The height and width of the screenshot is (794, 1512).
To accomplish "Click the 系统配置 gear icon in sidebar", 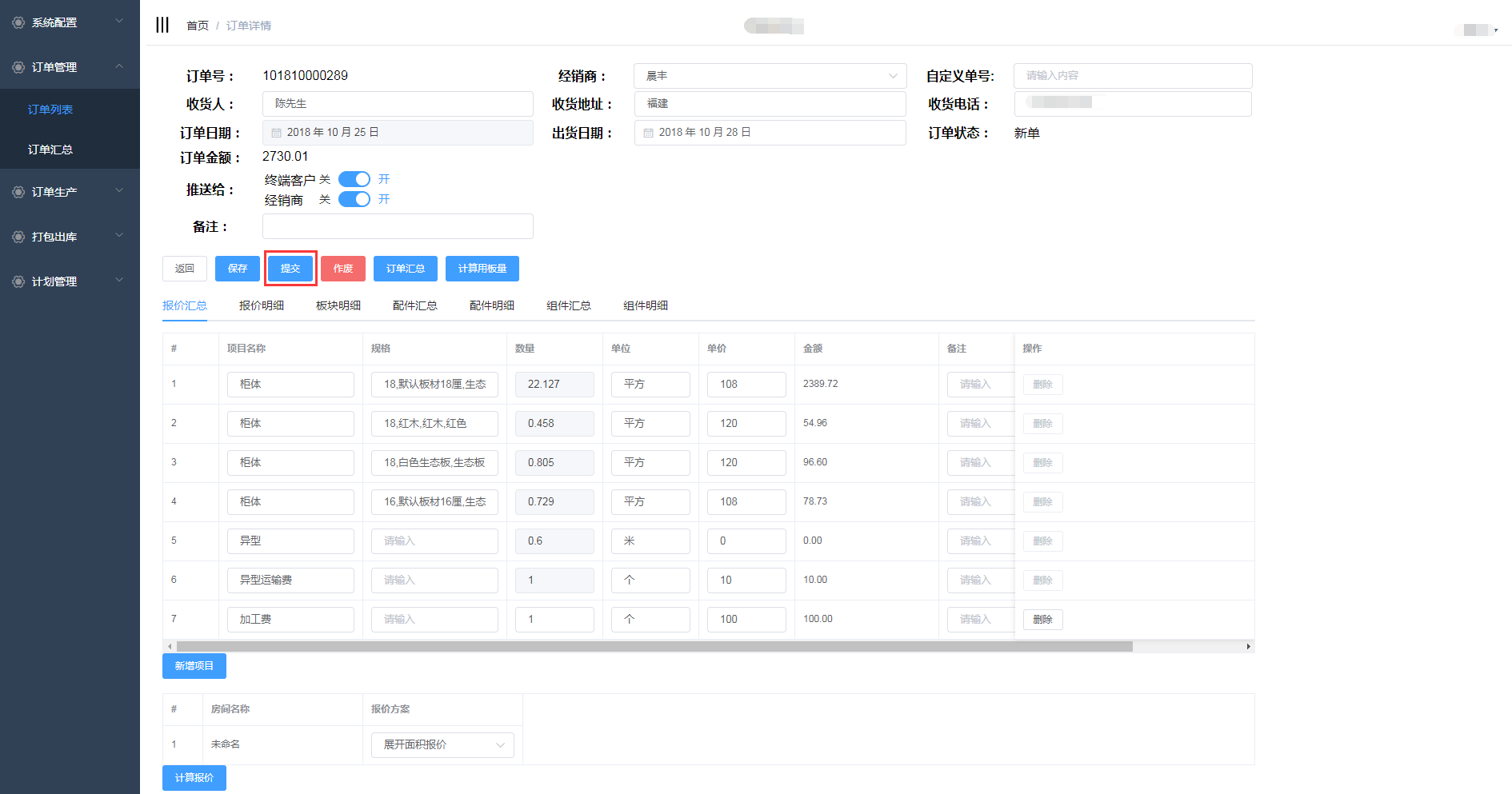I will click(18, 22).
